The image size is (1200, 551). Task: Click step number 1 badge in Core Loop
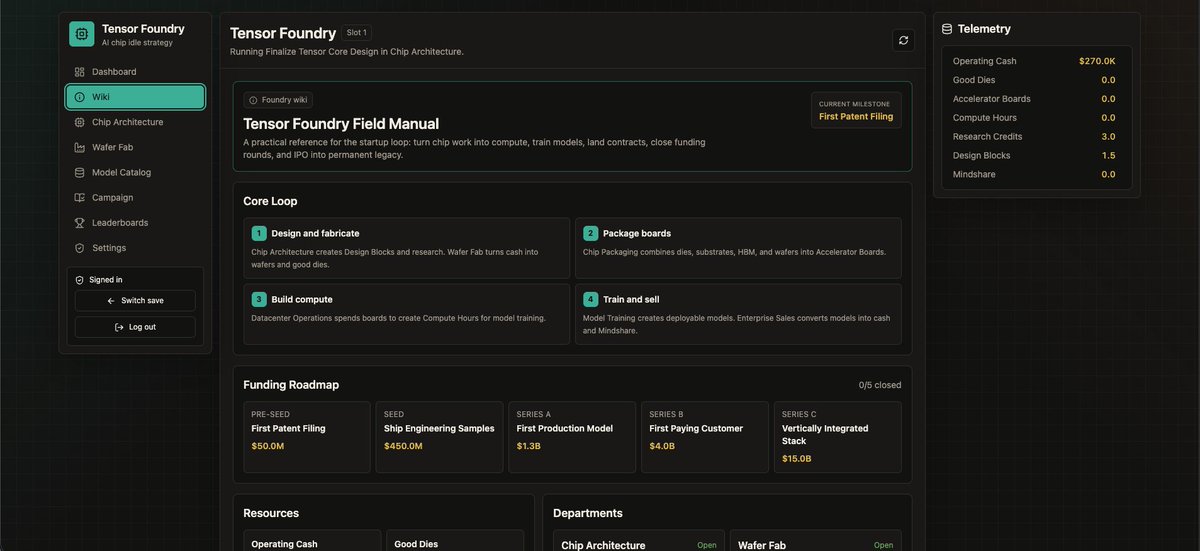[259, 233]
